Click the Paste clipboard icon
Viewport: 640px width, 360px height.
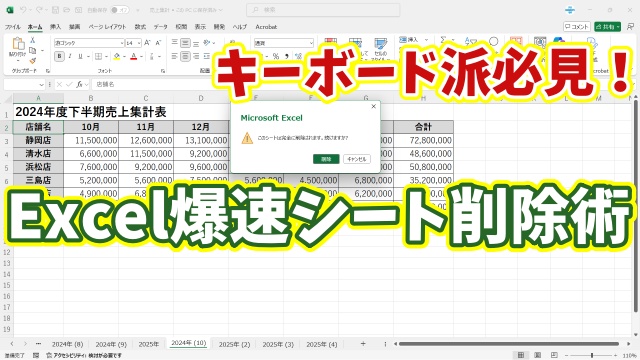[18, 44]
